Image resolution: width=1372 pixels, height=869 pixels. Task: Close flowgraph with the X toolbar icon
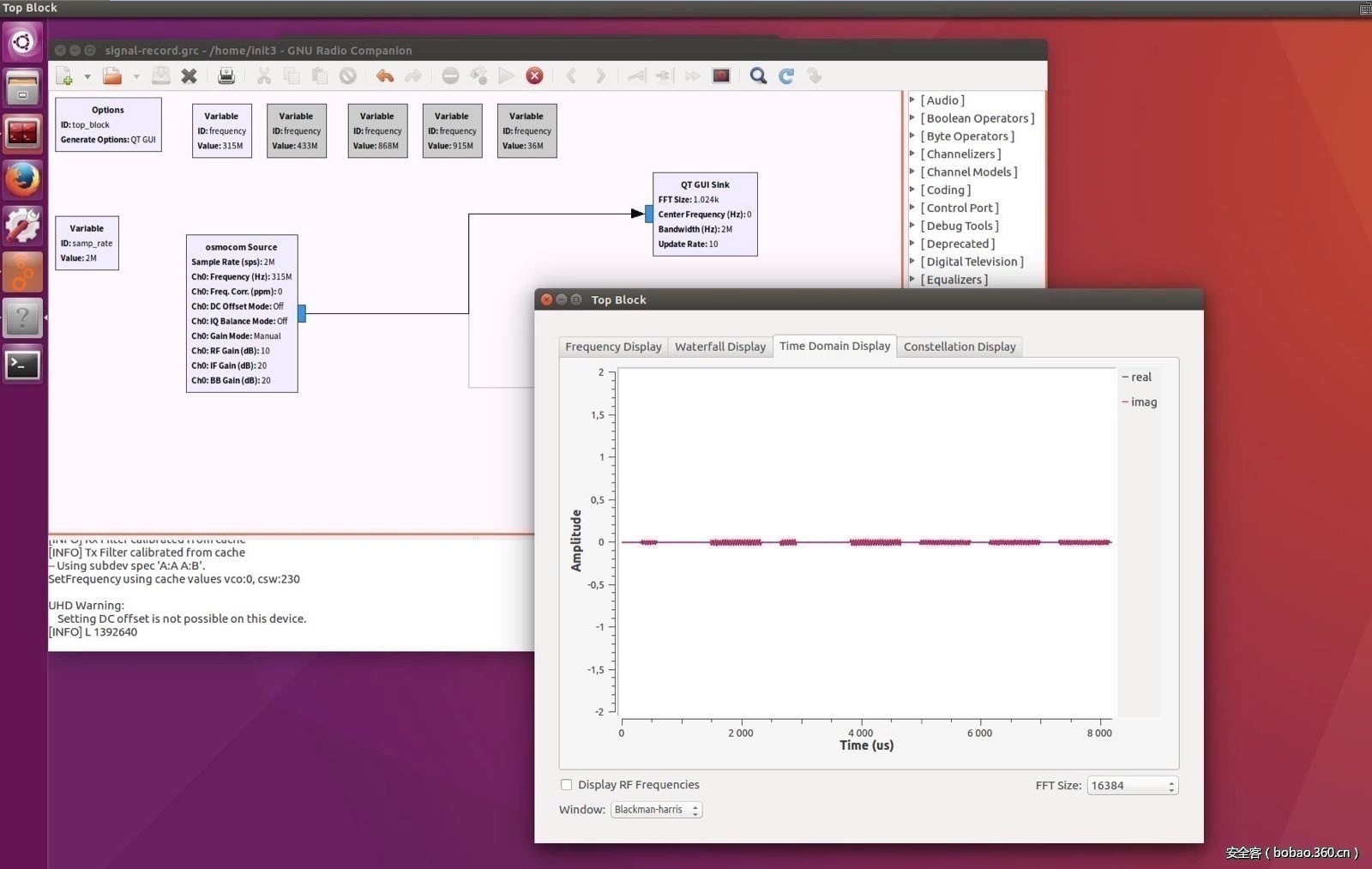coord(190,76)
